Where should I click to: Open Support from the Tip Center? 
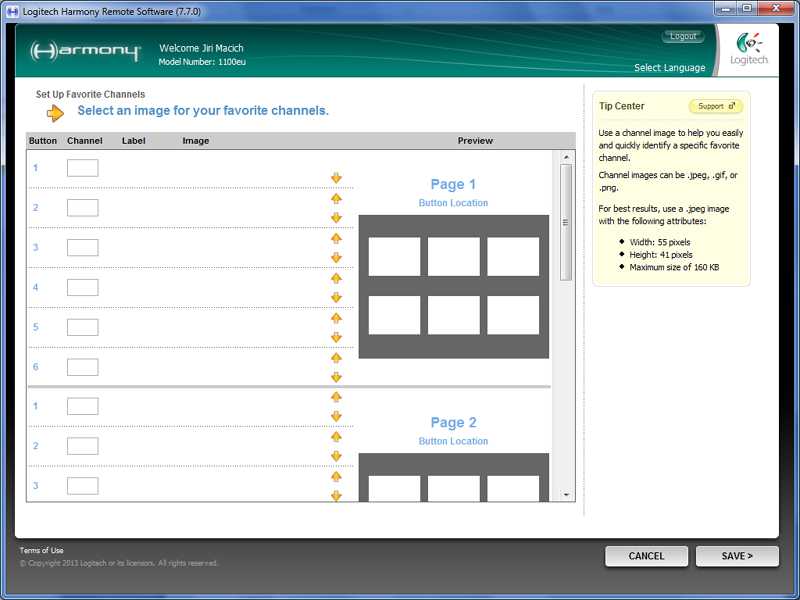[x=716, y=106]
